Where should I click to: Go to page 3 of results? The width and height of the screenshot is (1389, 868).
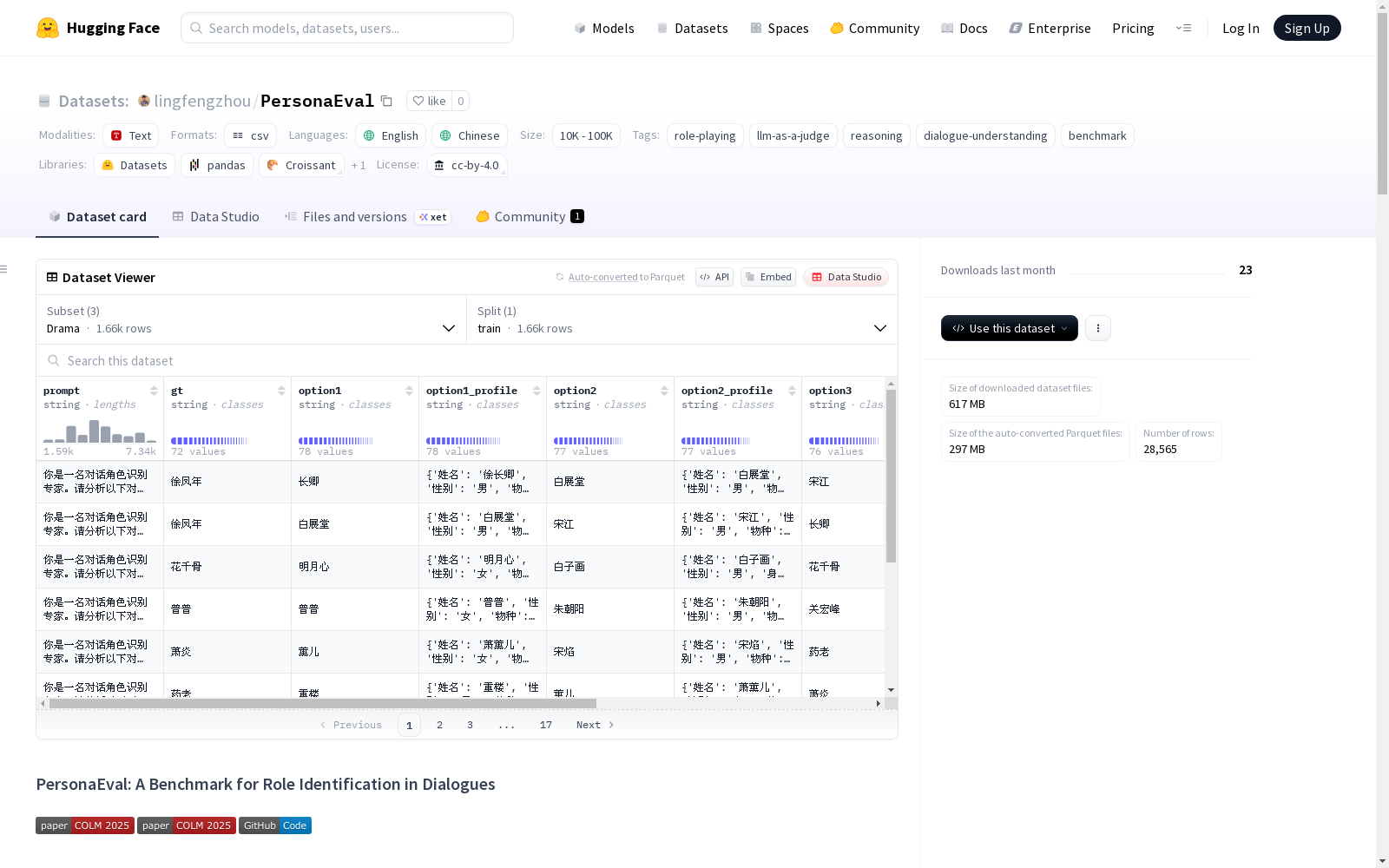(471, 725)
